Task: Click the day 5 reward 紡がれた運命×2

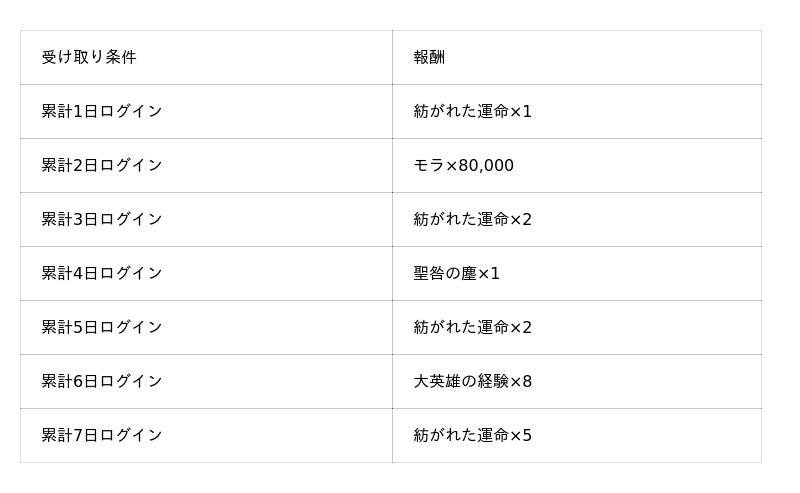Action: (x=472, y=327)
